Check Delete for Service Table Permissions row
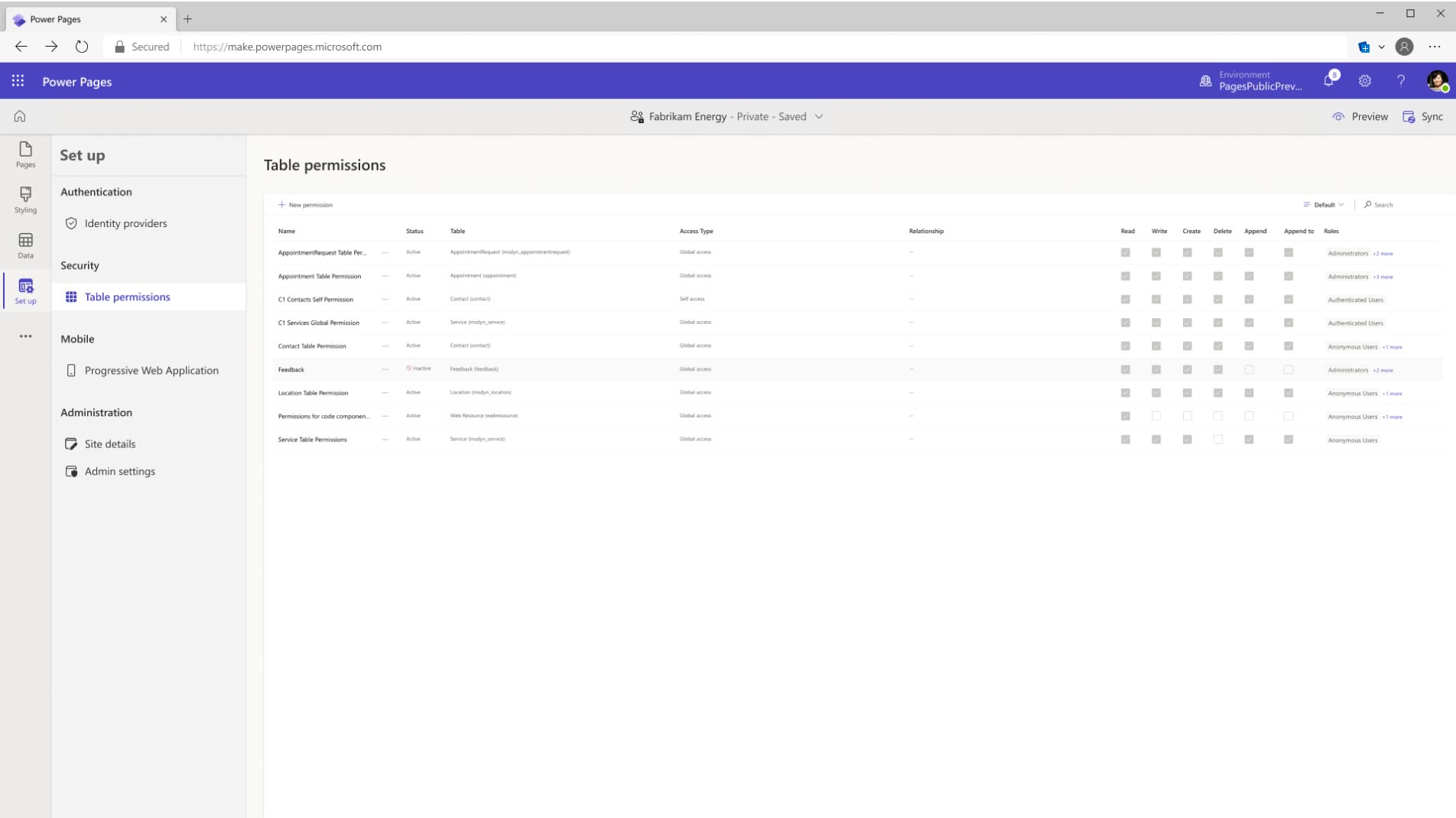Screen dimensions: 1456x818 point(1218,440)
